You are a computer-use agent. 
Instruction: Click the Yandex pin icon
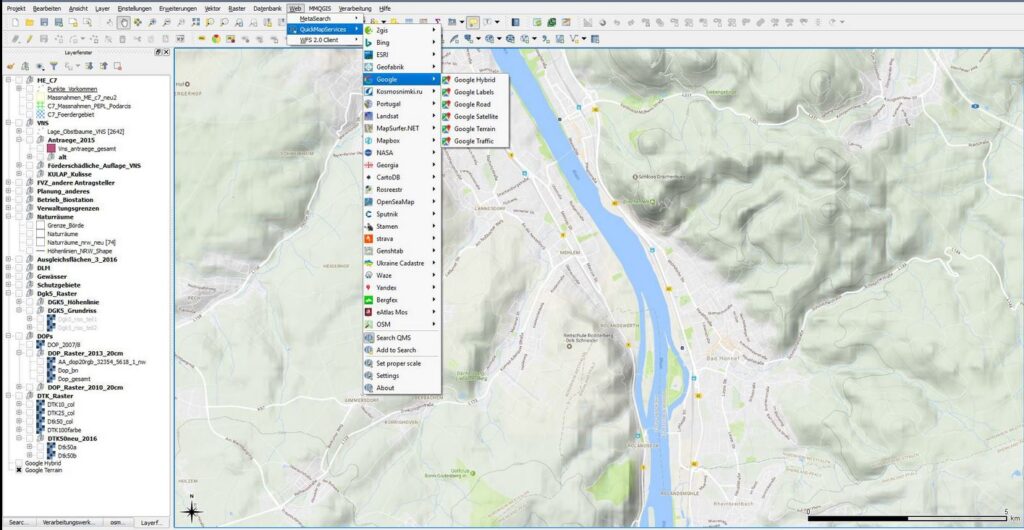[x=370, y=288]
